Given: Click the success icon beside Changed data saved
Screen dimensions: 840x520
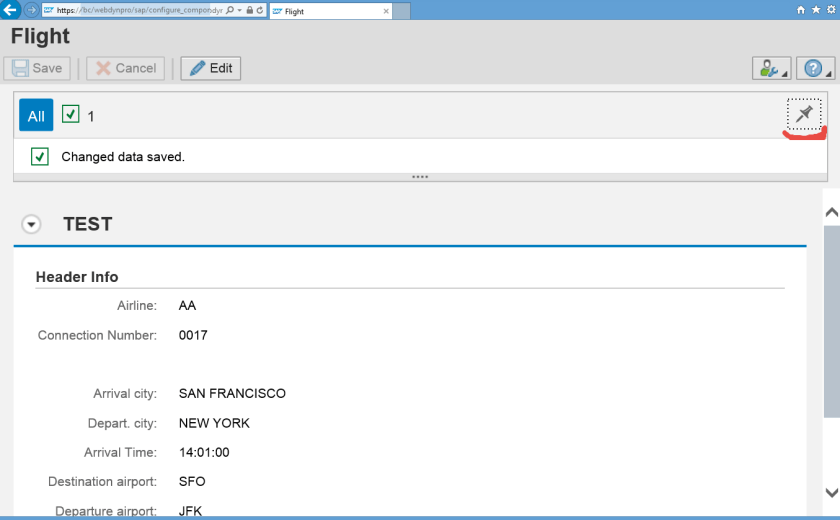Looking at the screenshot, I should click(40, 157).
